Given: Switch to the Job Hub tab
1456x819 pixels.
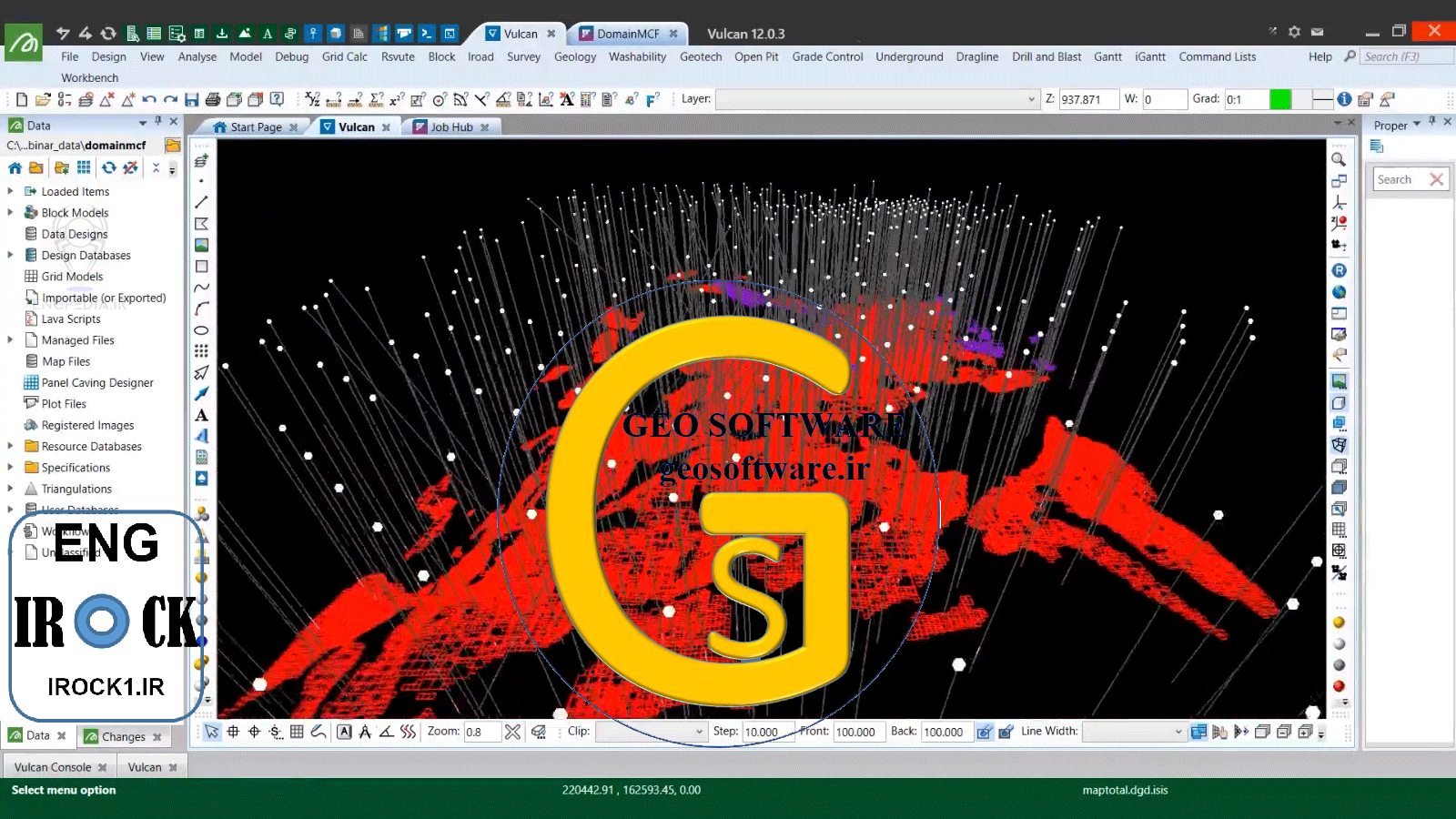Looking at the screenshot, I should click(451, 127).
